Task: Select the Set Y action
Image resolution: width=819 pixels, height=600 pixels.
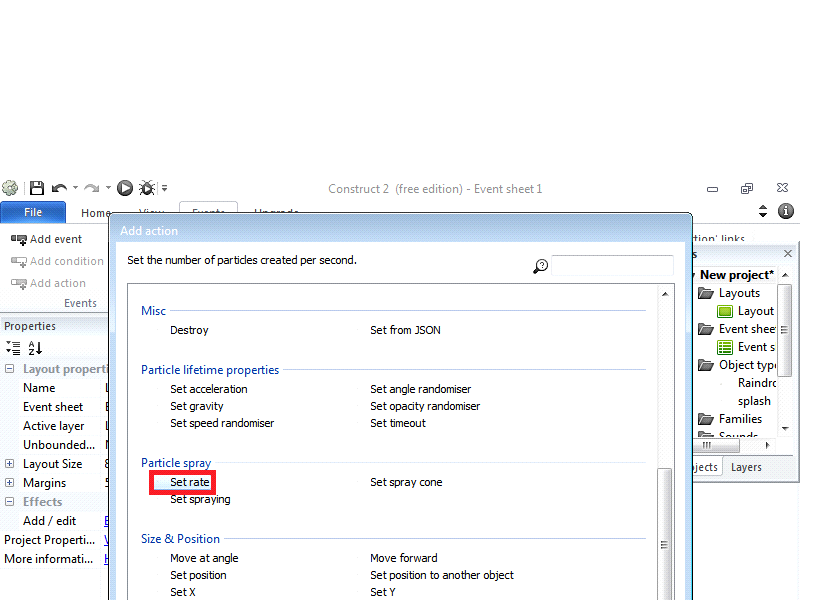Action: click(x=383, y=592)
